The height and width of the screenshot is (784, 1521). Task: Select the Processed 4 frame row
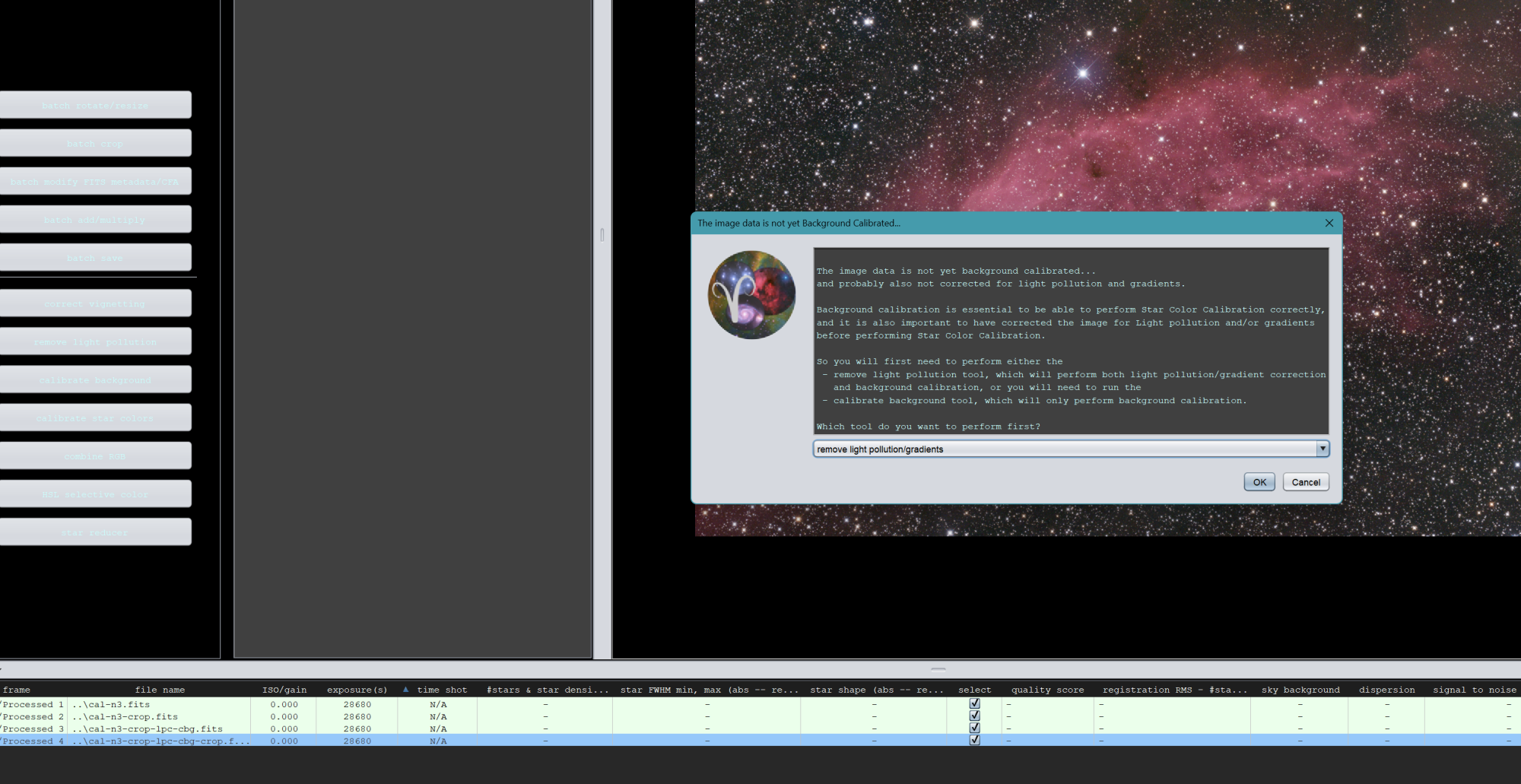coord(456,740)
